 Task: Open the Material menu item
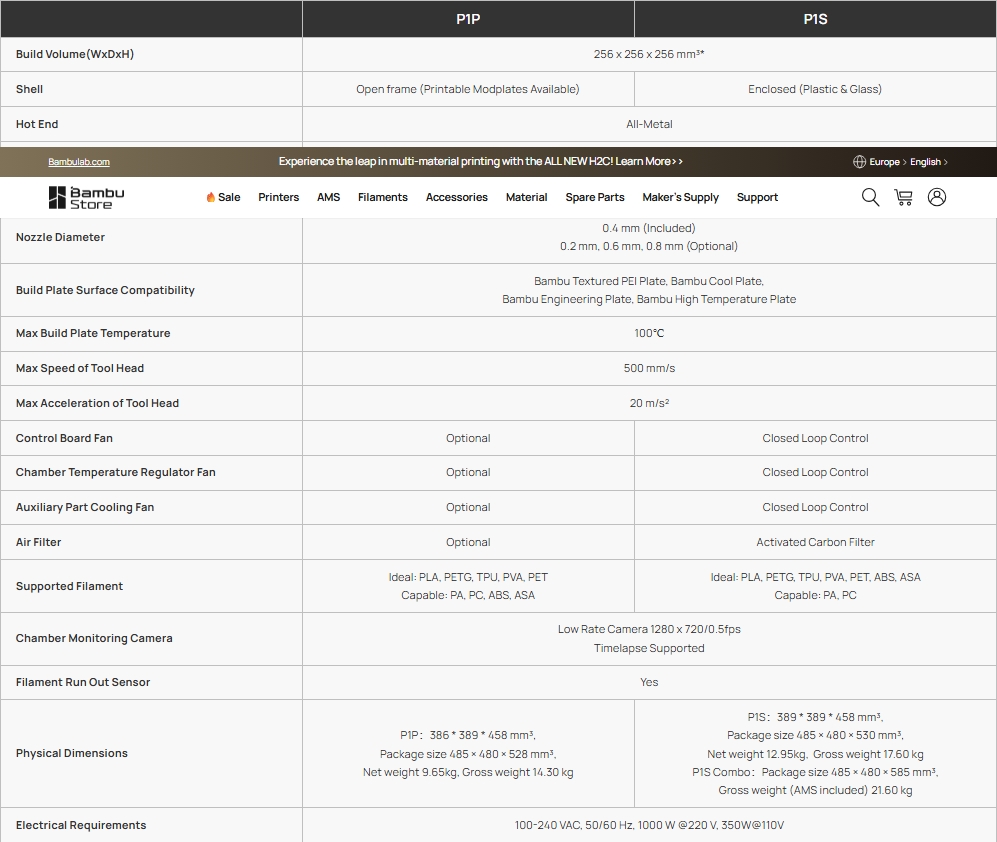(526, 198)
